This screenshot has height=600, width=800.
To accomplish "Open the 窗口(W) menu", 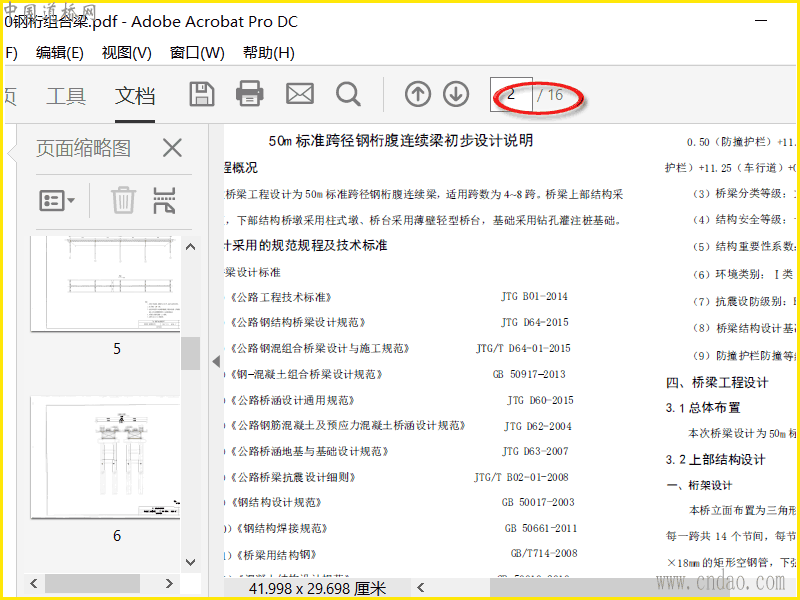I will coord(197,53).
